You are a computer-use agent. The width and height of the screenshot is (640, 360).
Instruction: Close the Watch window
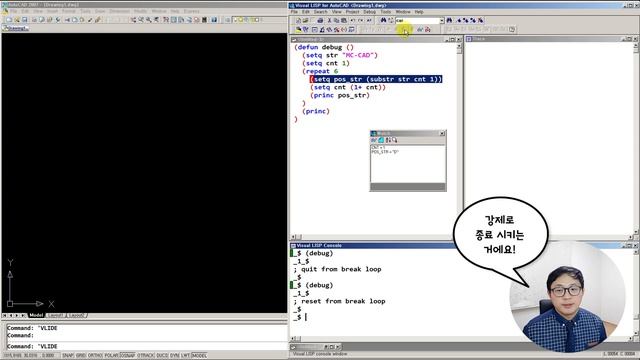coord(442,133)
